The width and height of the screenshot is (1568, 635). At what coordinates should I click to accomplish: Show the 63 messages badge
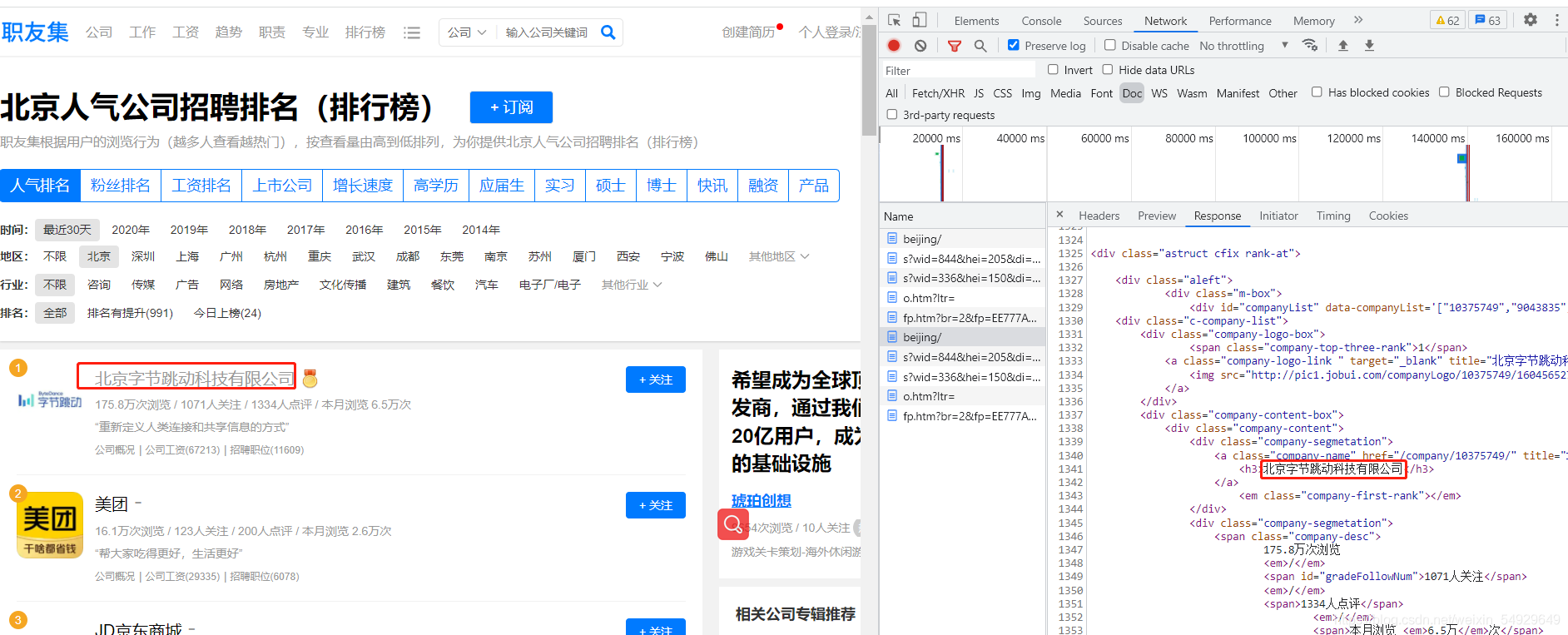(x=1488, y=20)
